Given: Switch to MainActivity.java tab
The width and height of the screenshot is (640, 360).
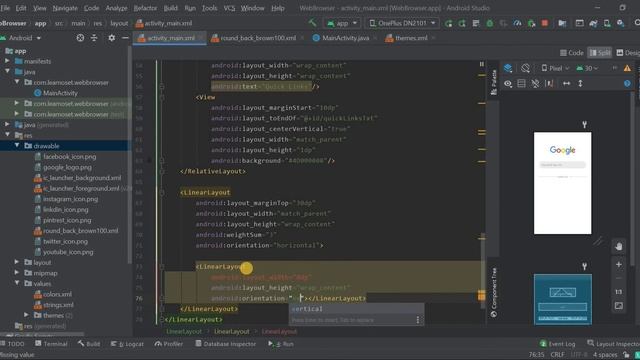Looking at the screenshot, I should click(x=345, y=38).
